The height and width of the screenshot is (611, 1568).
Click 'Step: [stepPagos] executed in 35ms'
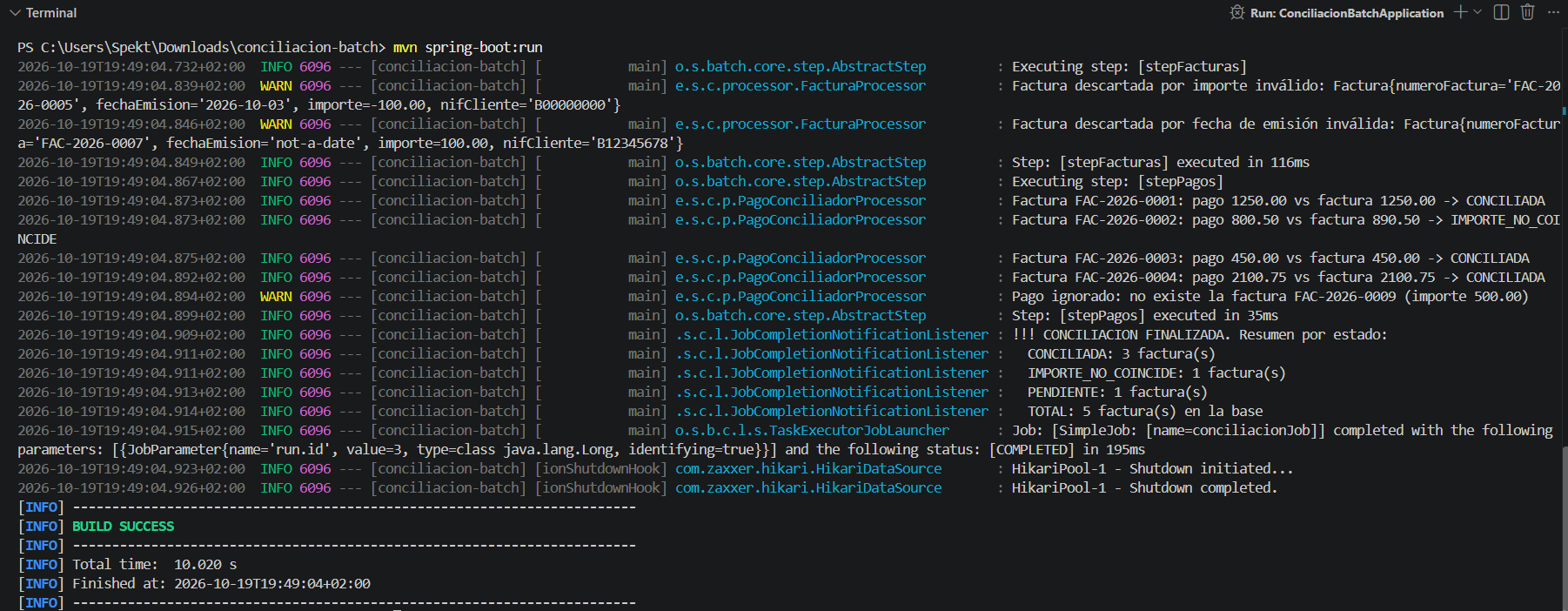[x=1145, y=315]
